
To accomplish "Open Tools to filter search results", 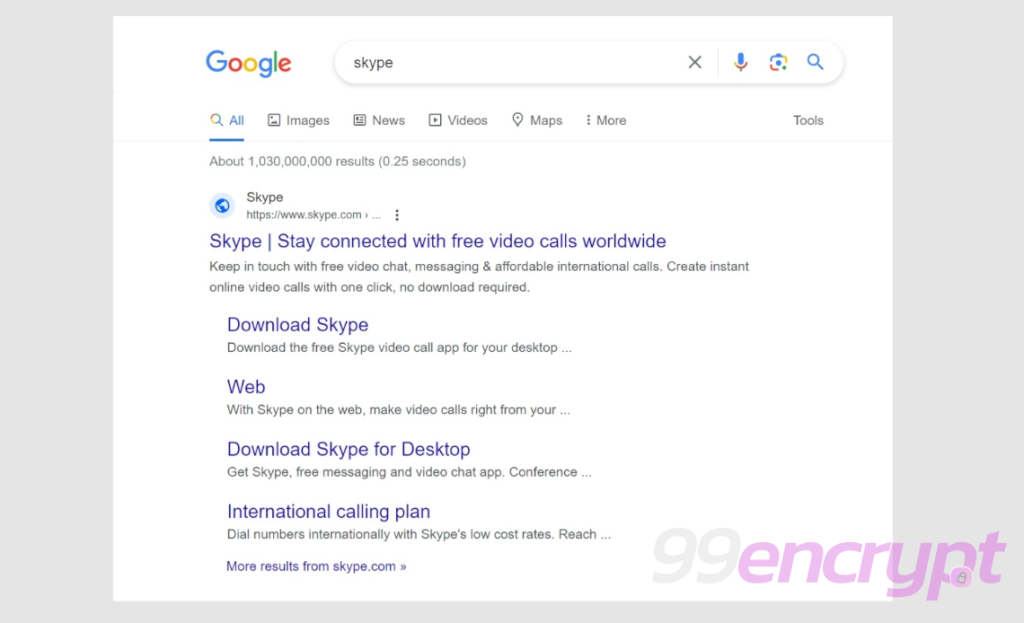I will pyautogui.click(x=808, y=120).
